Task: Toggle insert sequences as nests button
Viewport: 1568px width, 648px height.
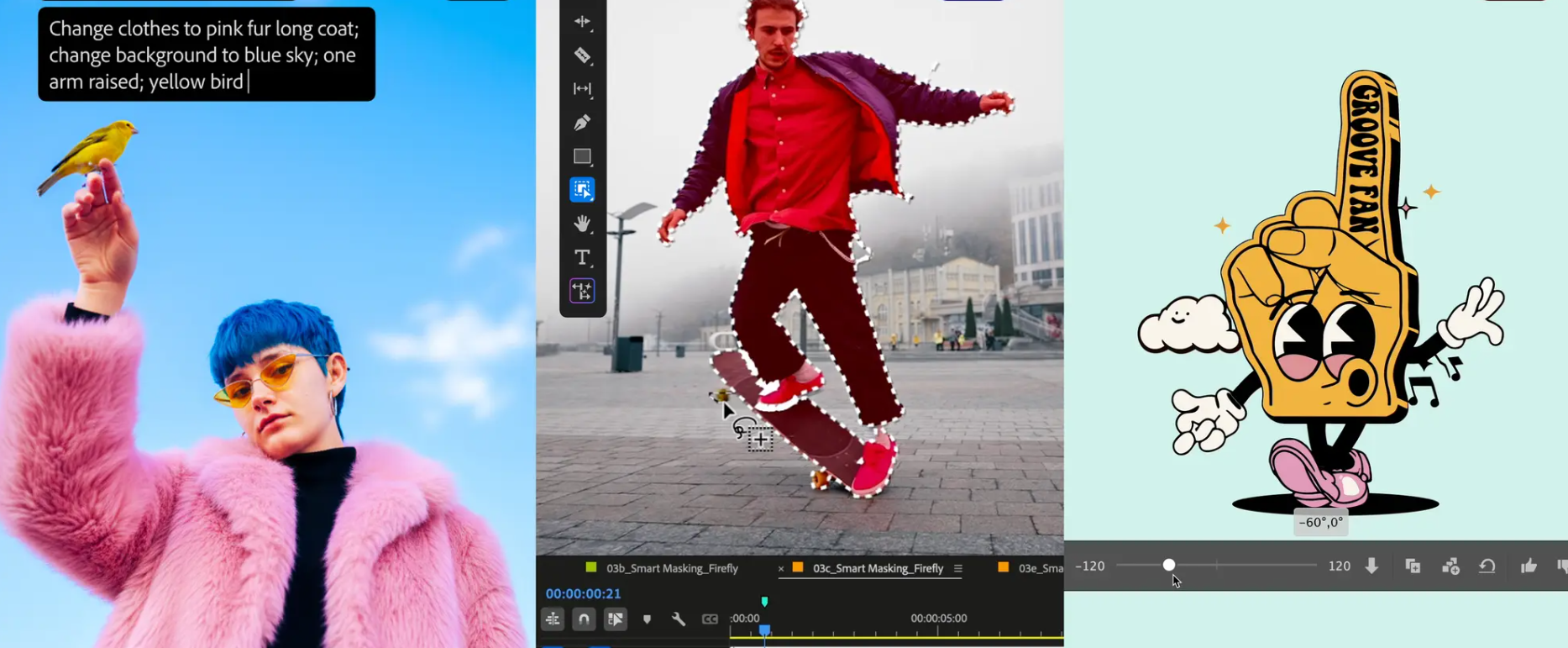Action: [x=553, y=619]
